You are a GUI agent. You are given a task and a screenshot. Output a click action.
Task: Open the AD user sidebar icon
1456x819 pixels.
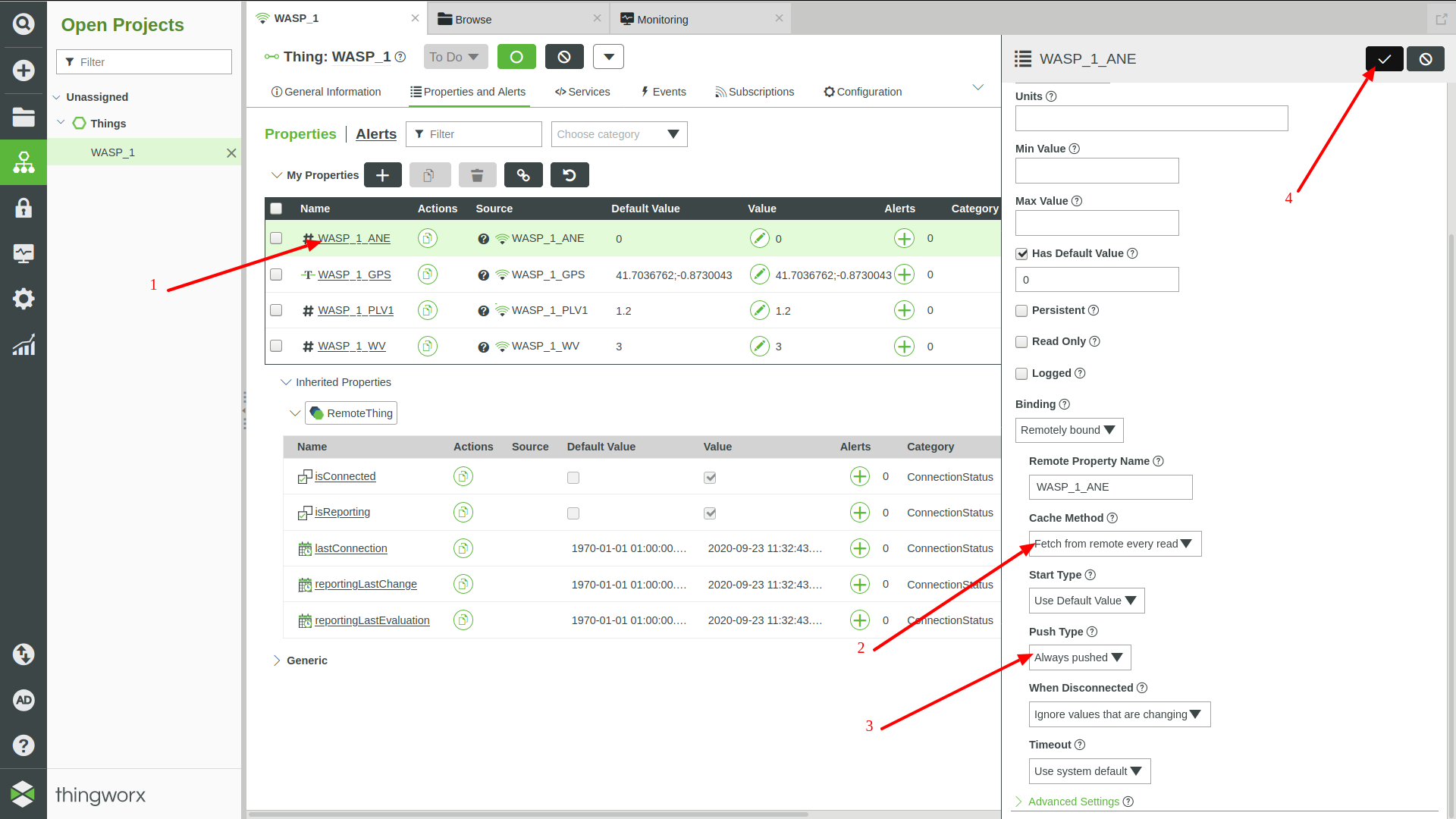coord(24,700)
